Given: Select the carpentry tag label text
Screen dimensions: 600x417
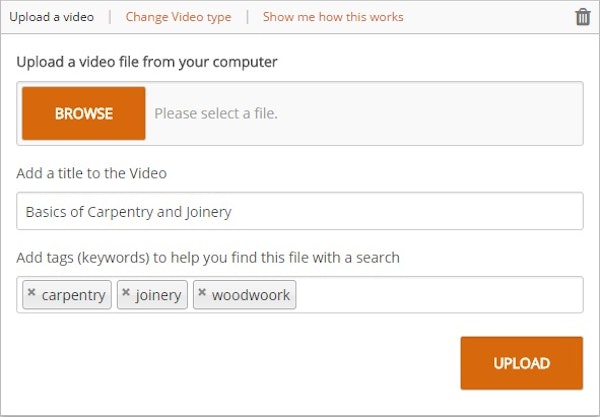Looking at the screenshot, I should pos(73,295).
